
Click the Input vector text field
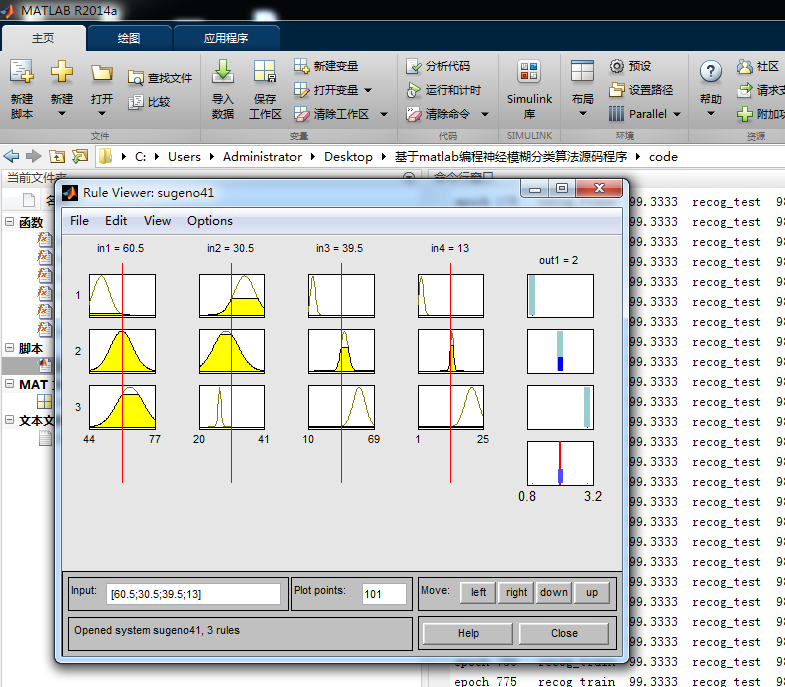193,594
